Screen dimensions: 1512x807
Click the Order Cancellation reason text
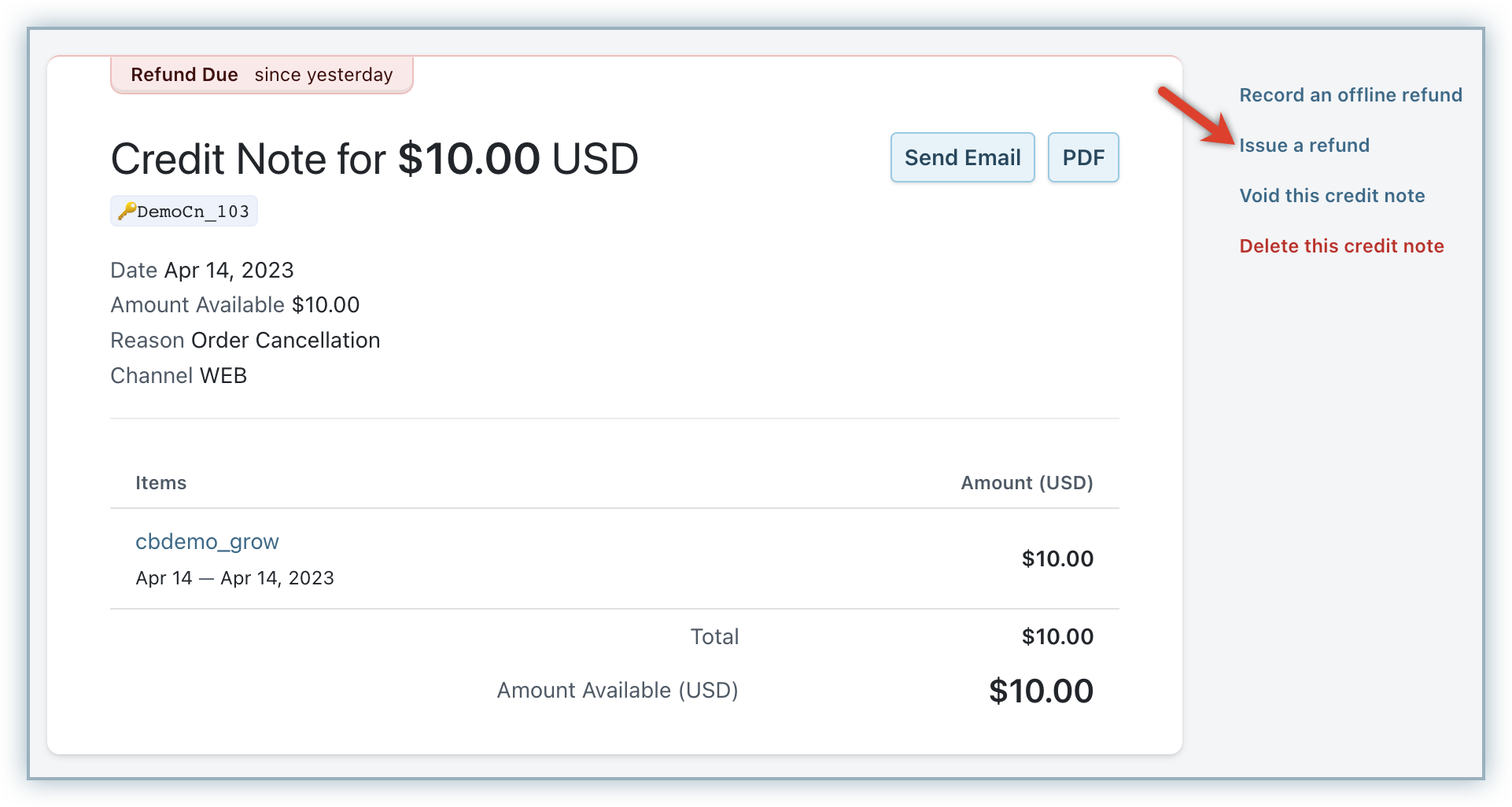tap(285, 341)
